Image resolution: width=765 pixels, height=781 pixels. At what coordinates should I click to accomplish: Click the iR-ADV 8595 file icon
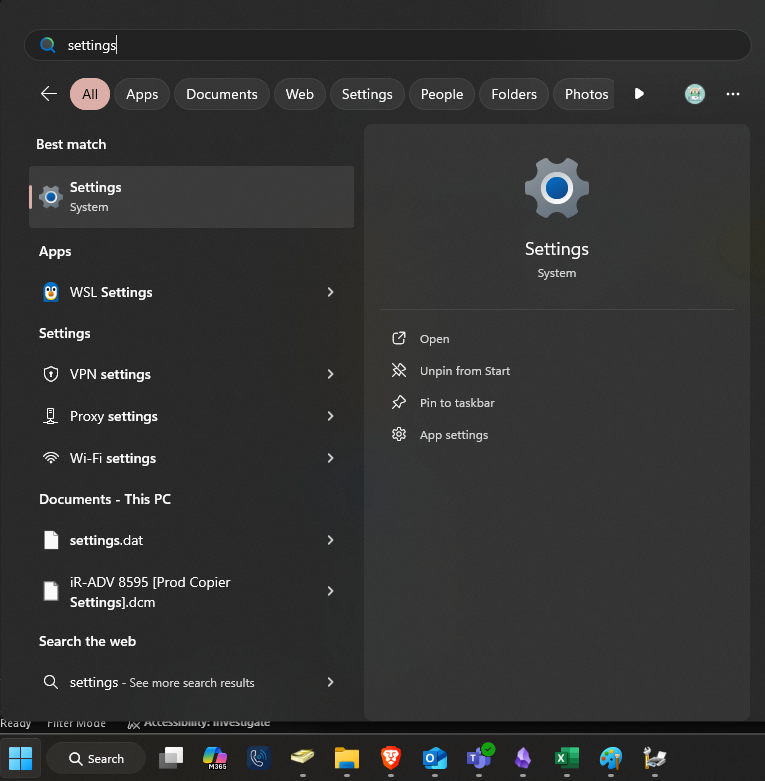pos(51,591)
